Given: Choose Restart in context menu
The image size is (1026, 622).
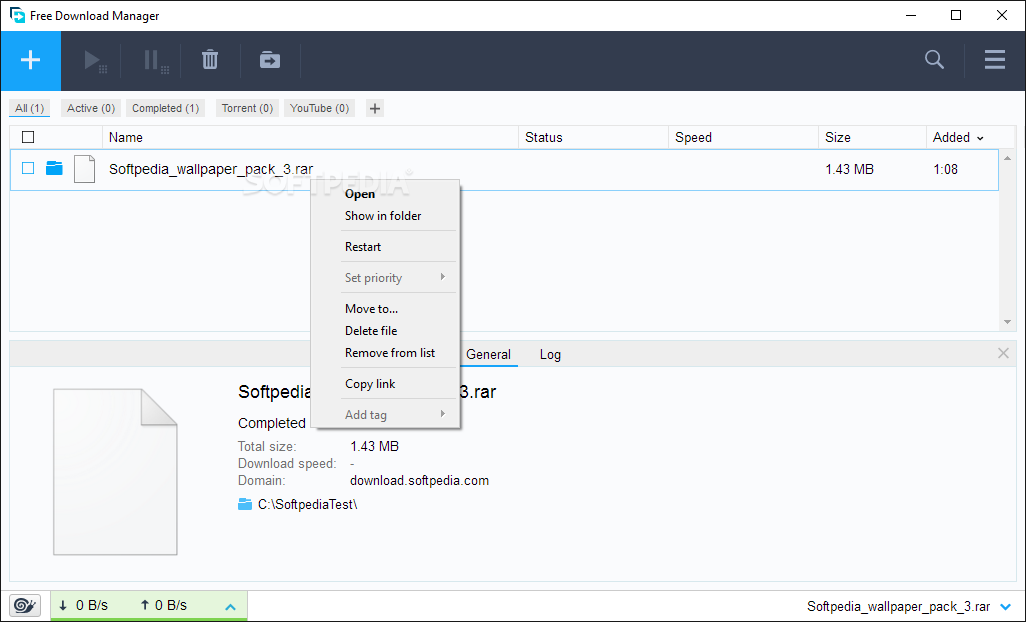Looking at the screenshot, I should click(x=363, y=247).
